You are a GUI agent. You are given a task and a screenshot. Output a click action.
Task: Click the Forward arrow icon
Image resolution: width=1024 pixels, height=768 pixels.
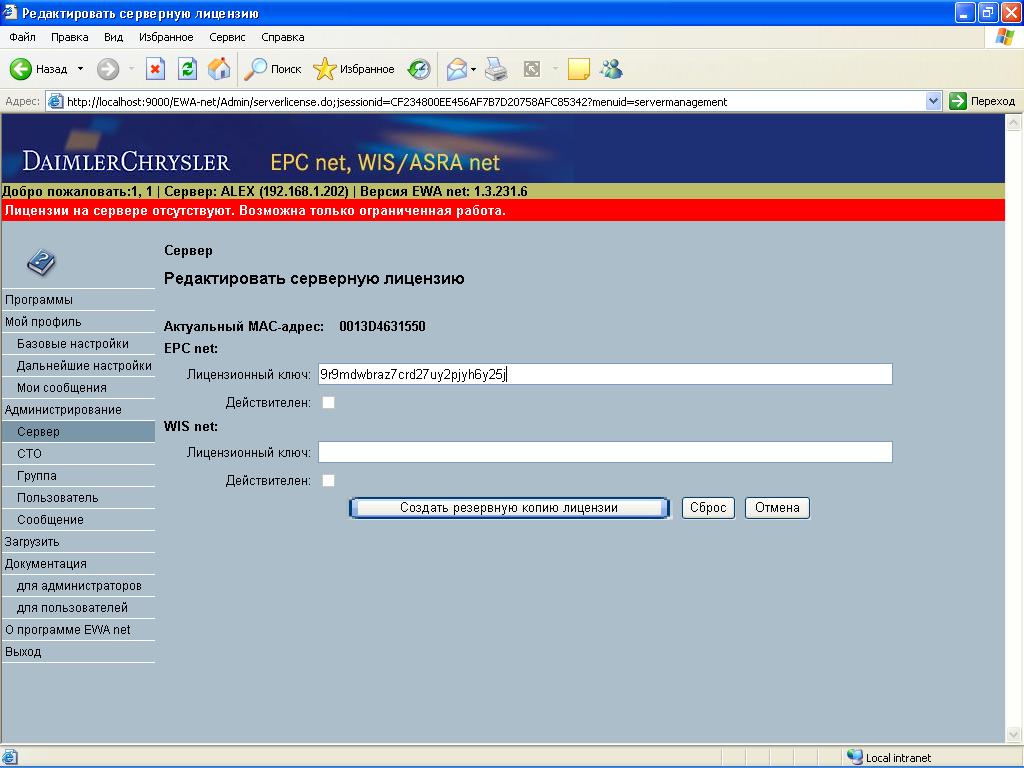coord(108,69)
